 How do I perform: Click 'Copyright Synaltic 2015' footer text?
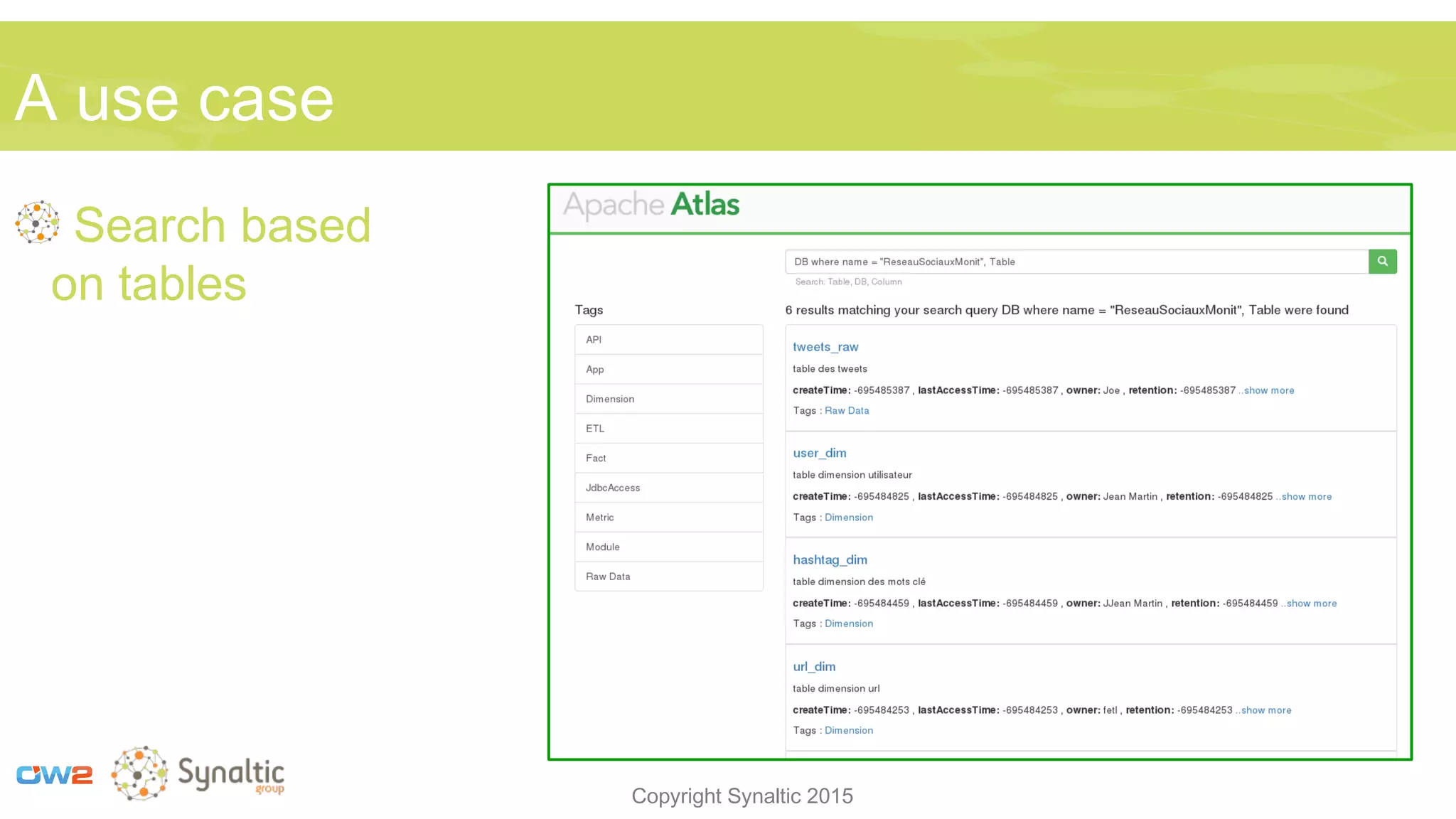pos(742,796)
